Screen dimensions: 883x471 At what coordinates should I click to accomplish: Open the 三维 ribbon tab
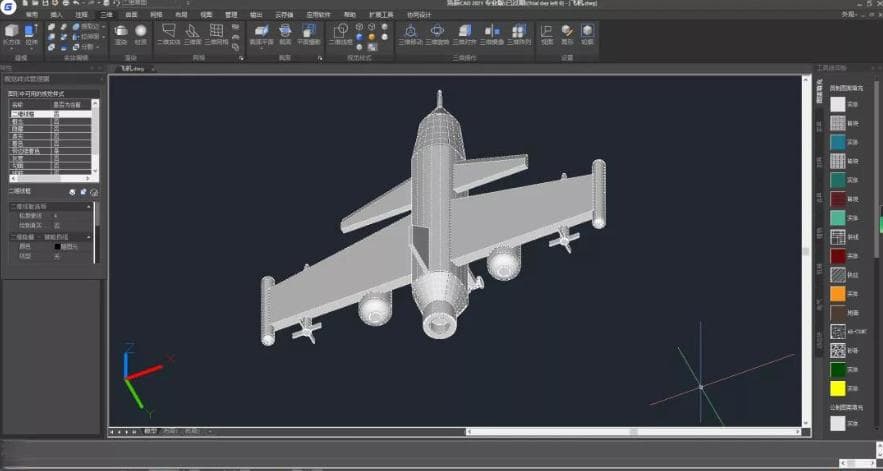tap(106, 15)
